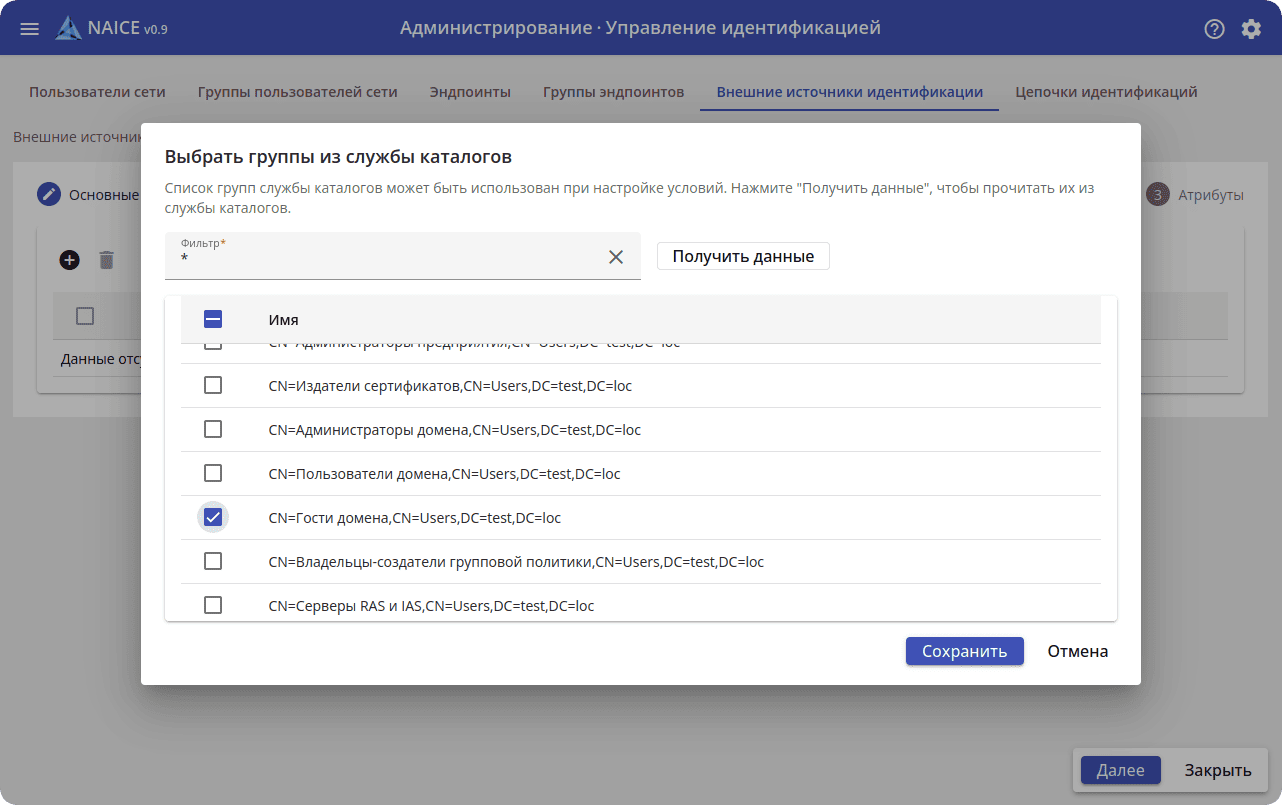Uncheck the Гости домена group checkbox

[x=213, y=518]
